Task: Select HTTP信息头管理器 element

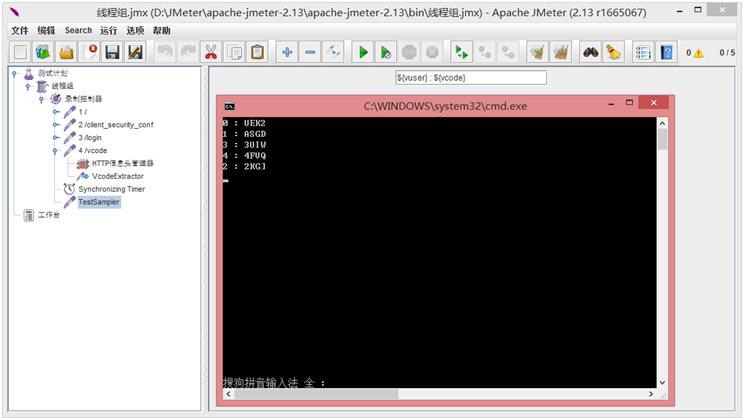Action: (122, 163)
